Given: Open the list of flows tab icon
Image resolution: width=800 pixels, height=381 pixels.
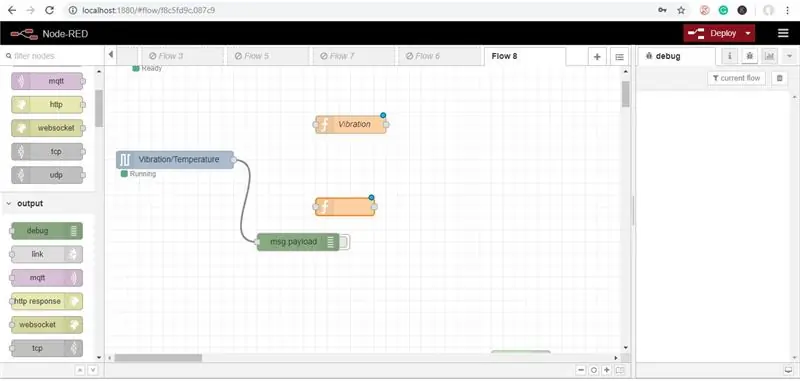Looking at the screenshot, I should pos(619,57).
